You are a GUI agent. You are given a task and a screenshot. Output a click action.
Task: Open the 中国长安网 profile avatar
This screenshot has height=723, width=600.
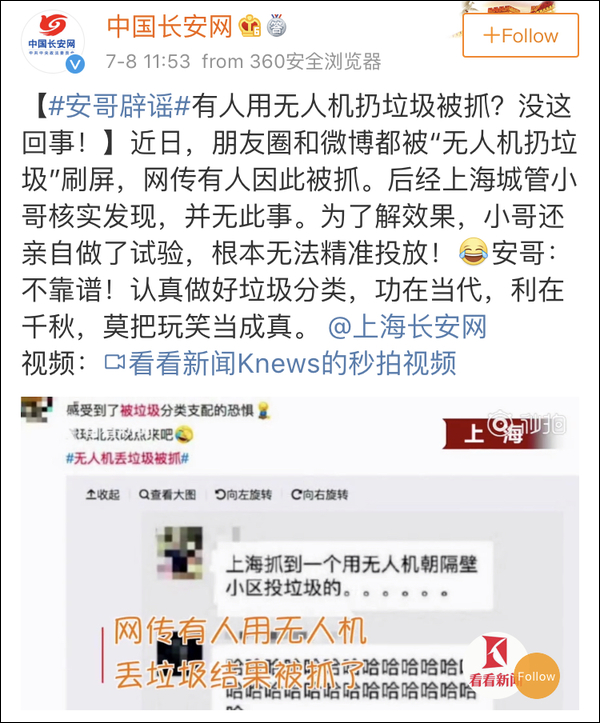click(x=53, y=42)
